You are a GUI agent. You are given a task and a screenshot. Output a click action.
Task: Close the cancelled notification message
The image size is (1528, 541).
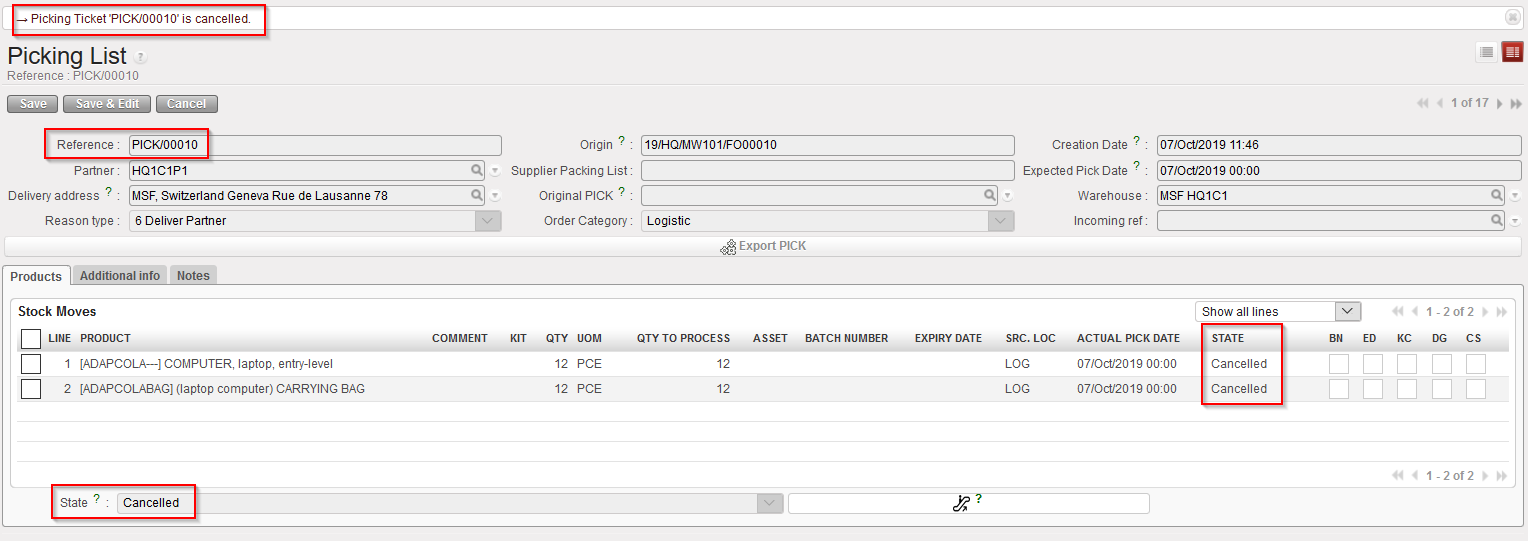click(x=1512, y=18)
